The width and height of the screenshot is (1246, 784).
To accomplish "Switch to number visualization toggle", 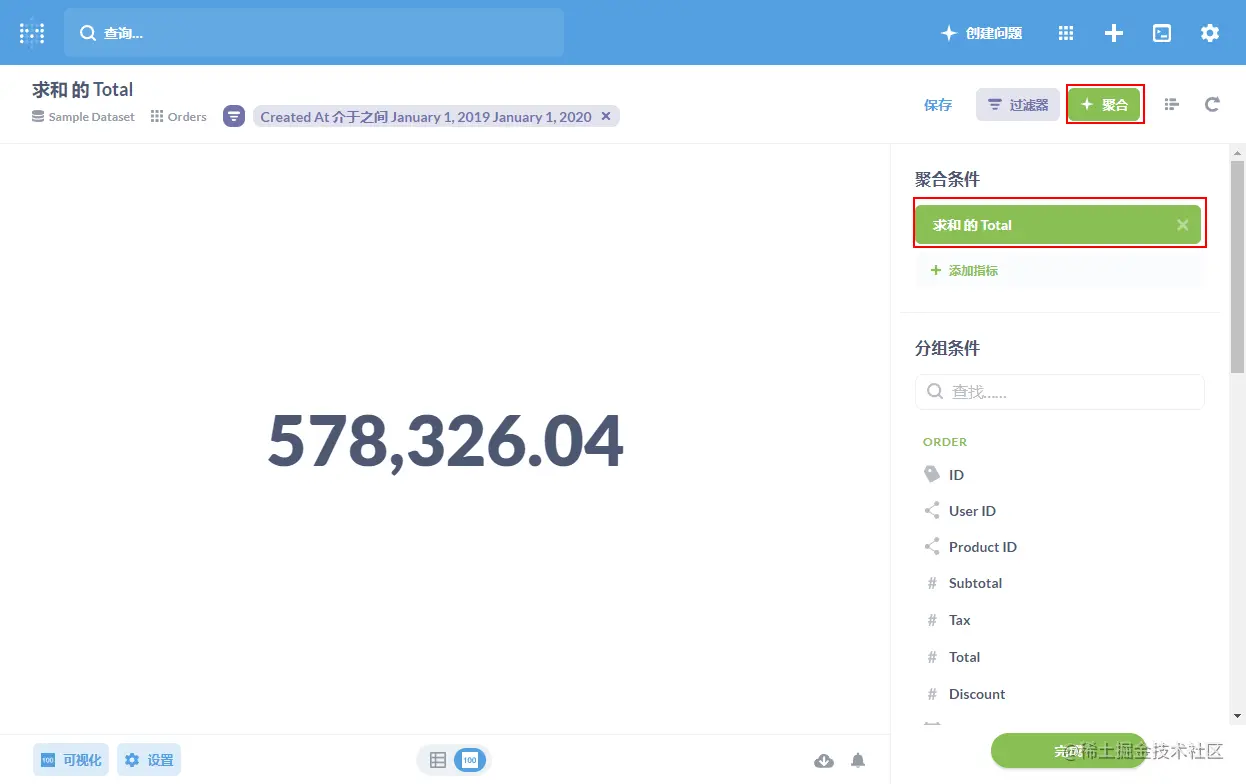I will [469, 760].
